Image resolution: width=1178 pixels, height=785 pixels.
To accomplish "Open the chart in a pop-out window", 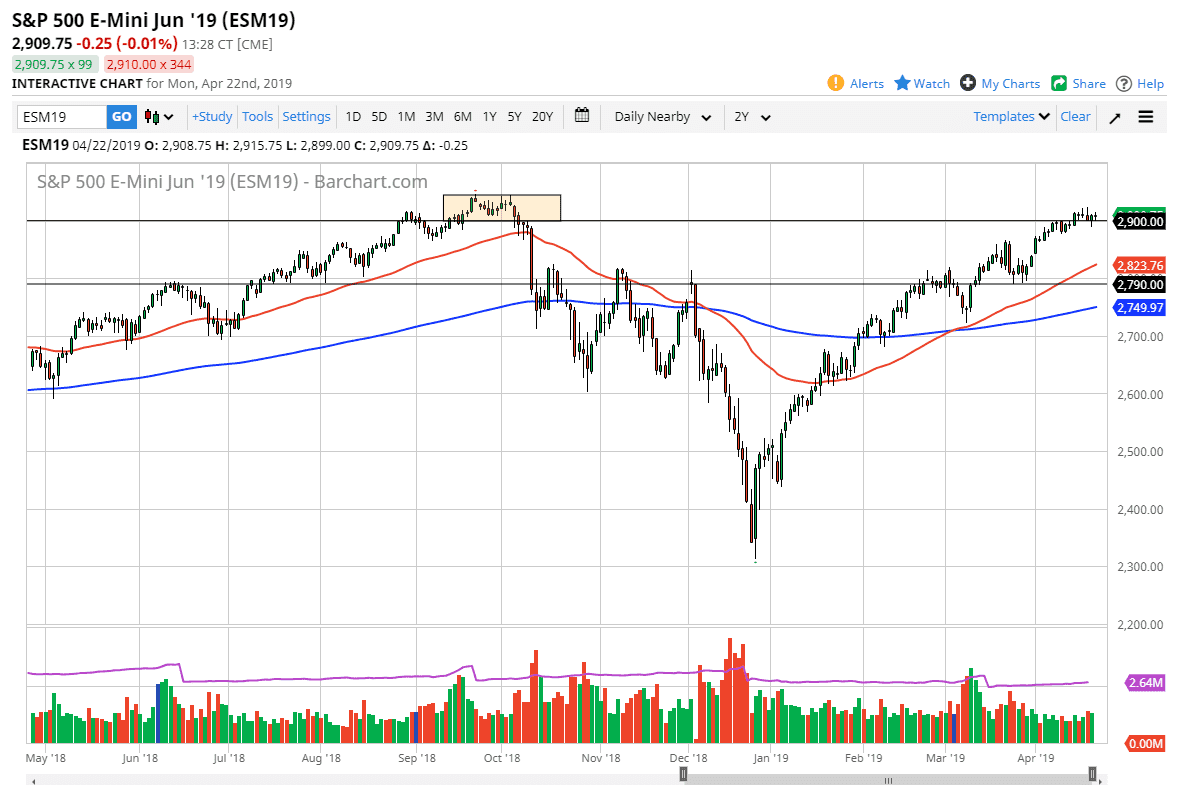I will 1114,117.
